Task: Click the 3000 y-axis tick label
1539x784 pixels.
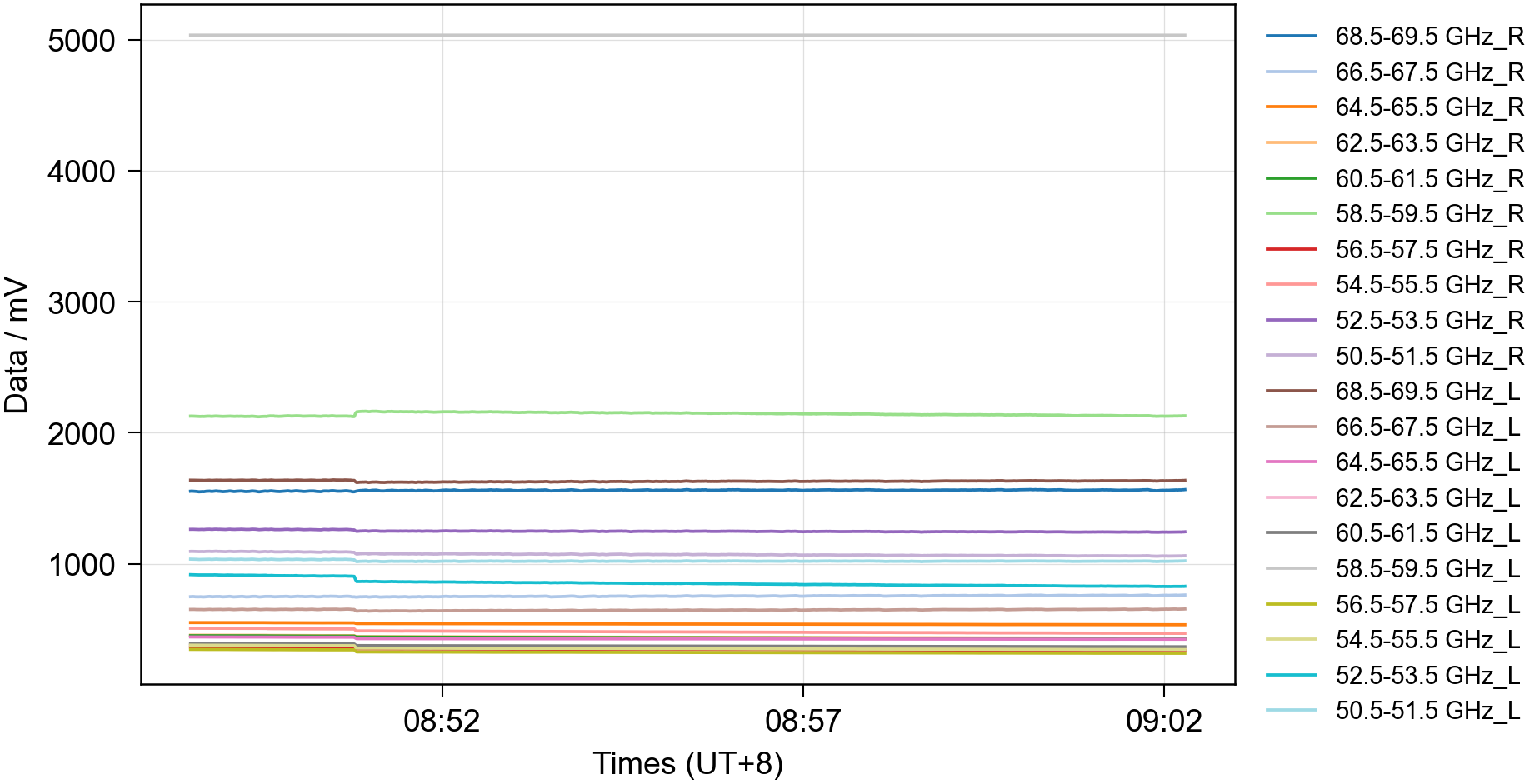Action: (82, 303)
